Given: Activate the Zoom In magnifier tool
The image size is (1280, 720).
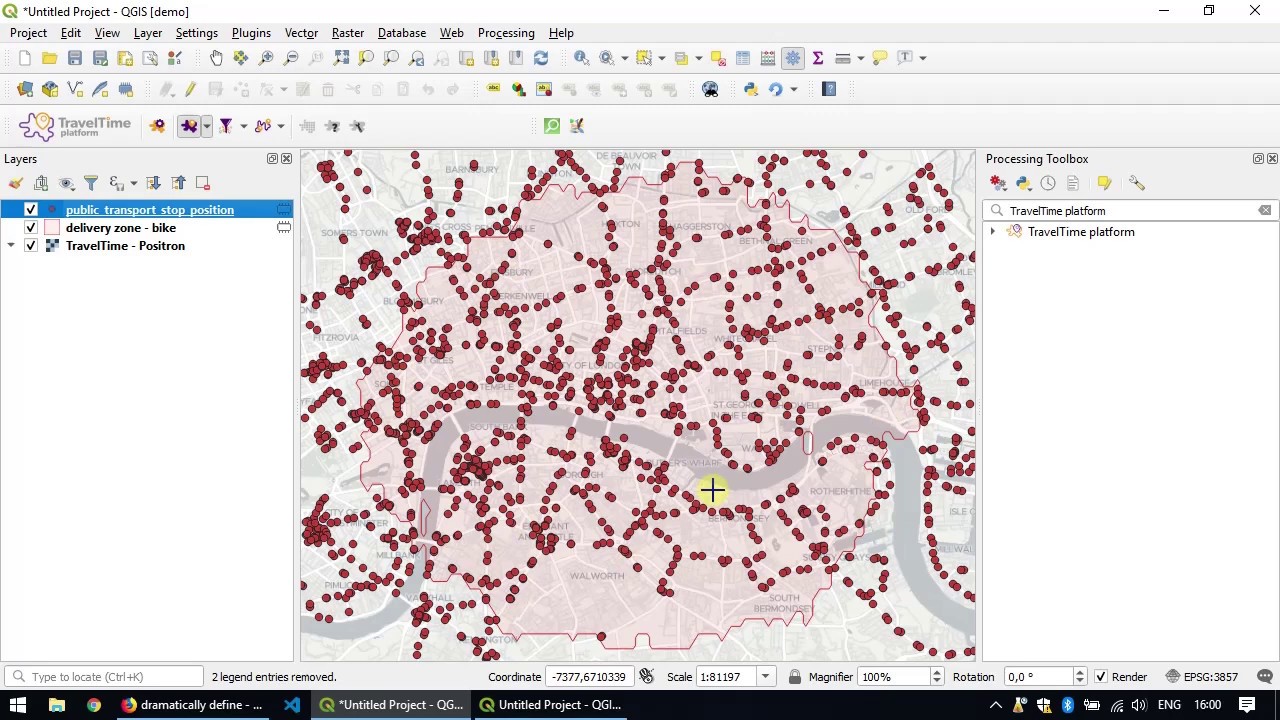Looking at the screenshot, I should 266,58.
